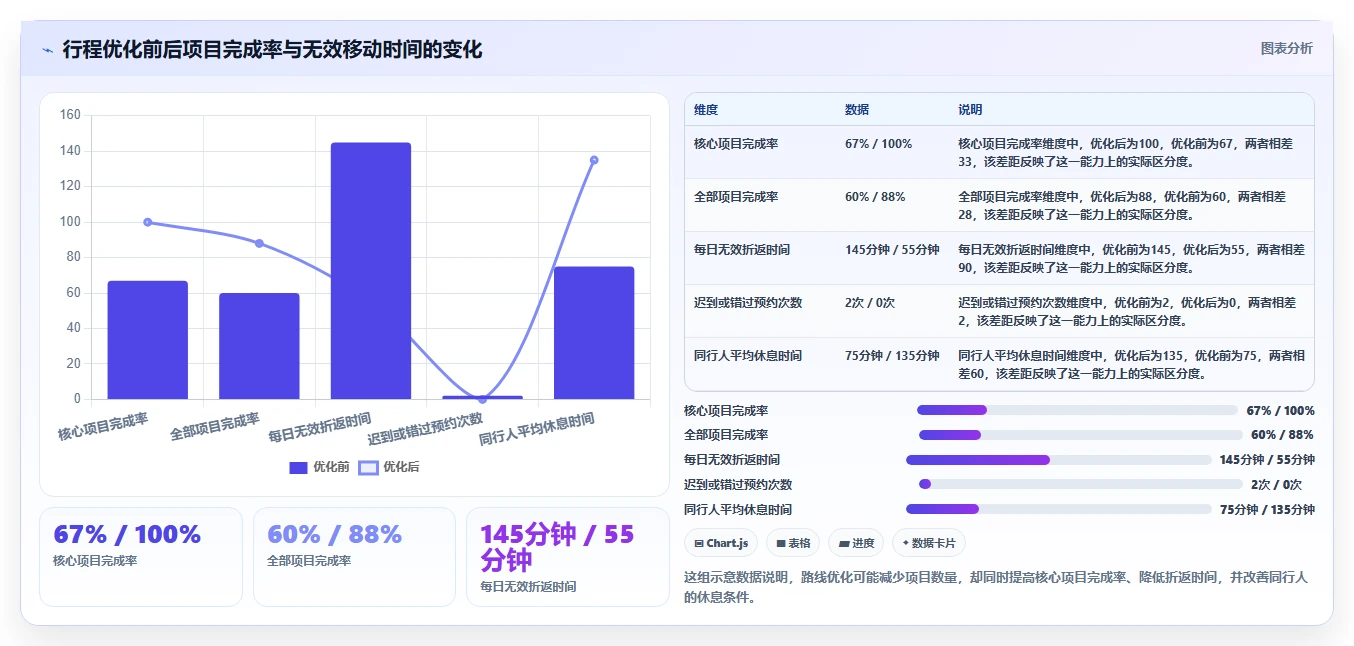Select the Chart.js chip

721,543
